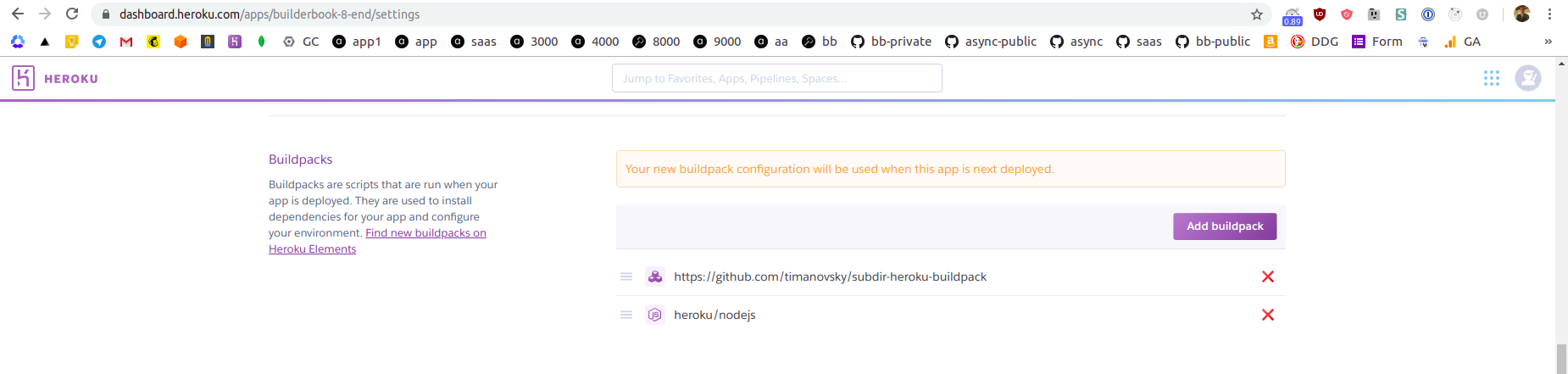Remove the subdir-heroku-buildpack buildpack
Image resolution: width=1568 pixels, height=374 pixels.
(x=1268, y=276)
